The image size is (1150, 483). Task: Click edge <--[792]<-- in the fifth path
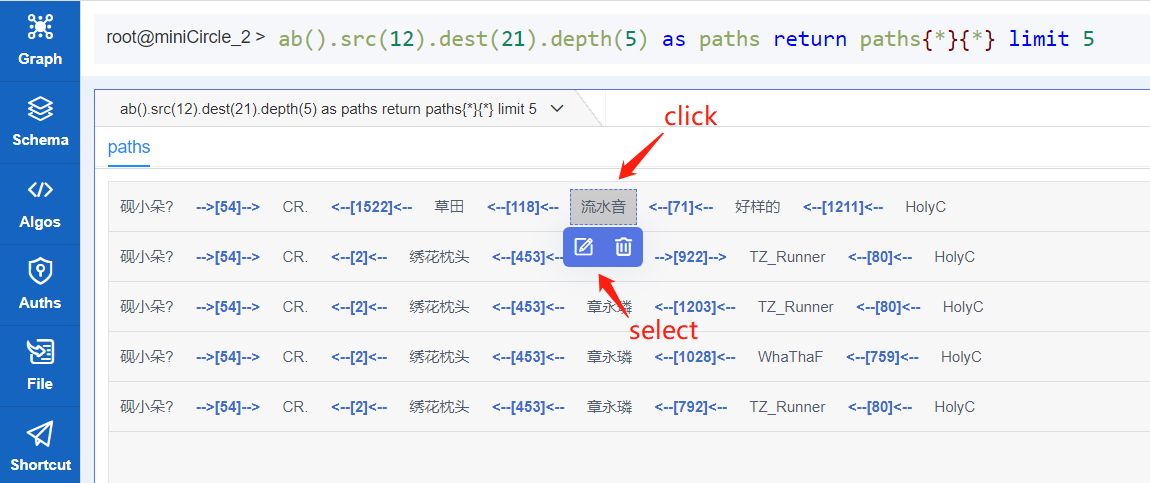[x=690, y=406]
